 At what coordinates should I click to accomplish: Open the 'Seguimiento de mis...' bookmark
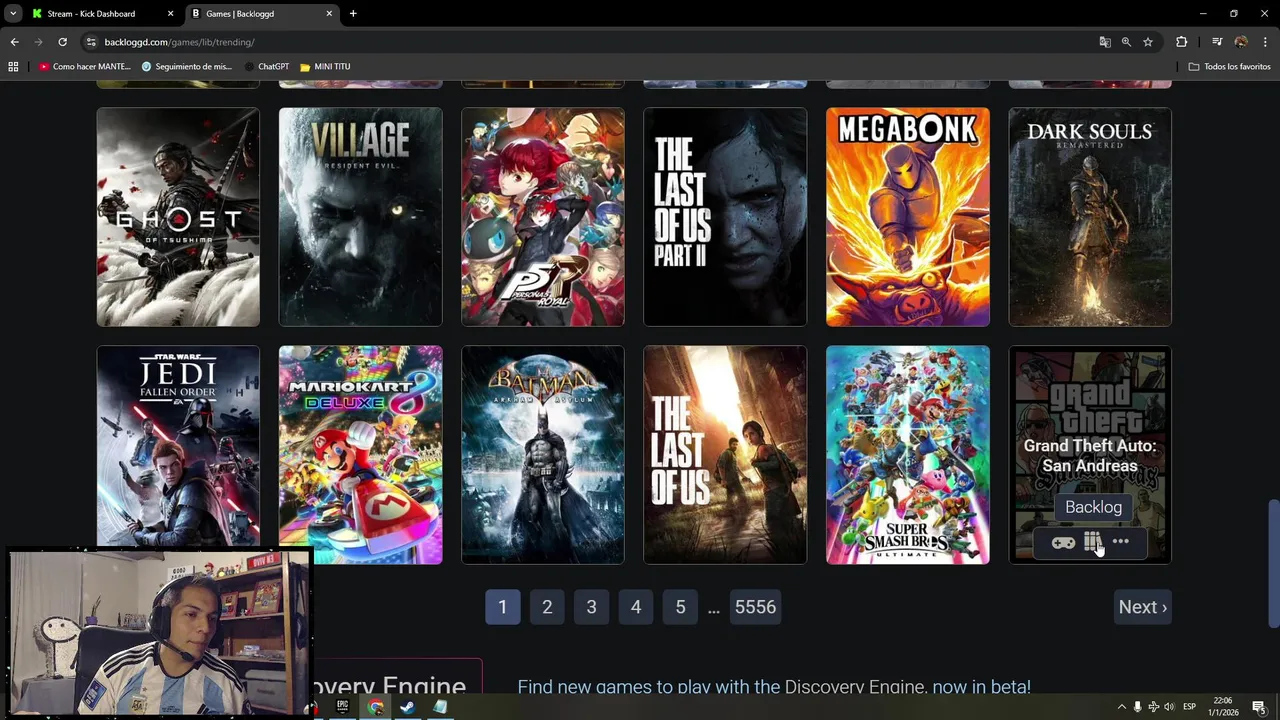pos(187,67)
